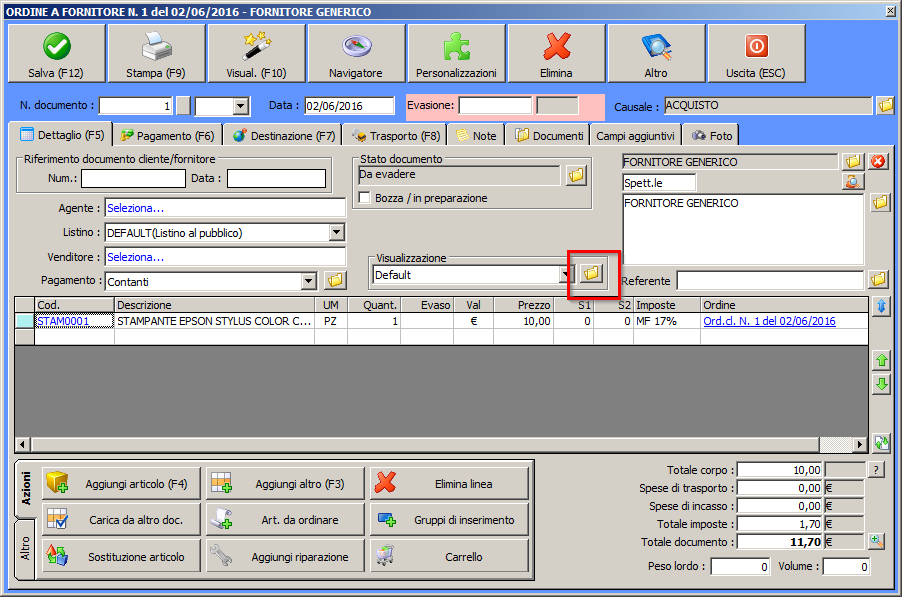Click Uscita (ESC) exit button
Viewport: 902px width, 597px height.
[x=756, y=53]
